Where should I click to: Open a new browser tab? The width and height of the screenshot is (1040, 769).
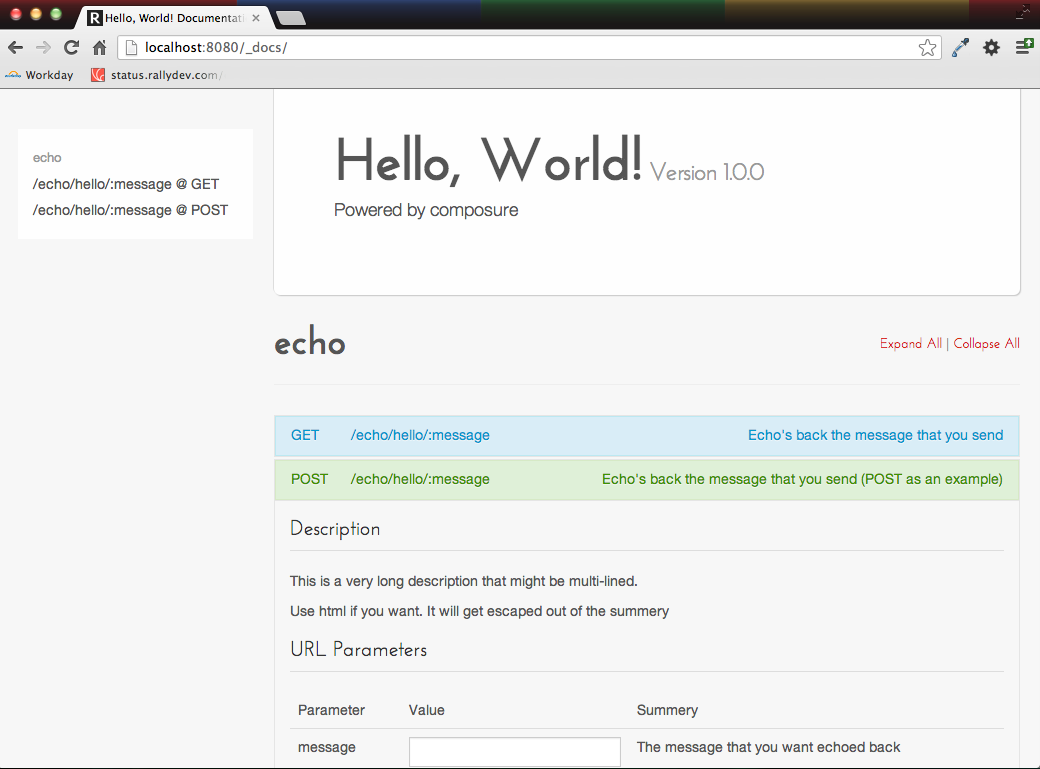290,17
